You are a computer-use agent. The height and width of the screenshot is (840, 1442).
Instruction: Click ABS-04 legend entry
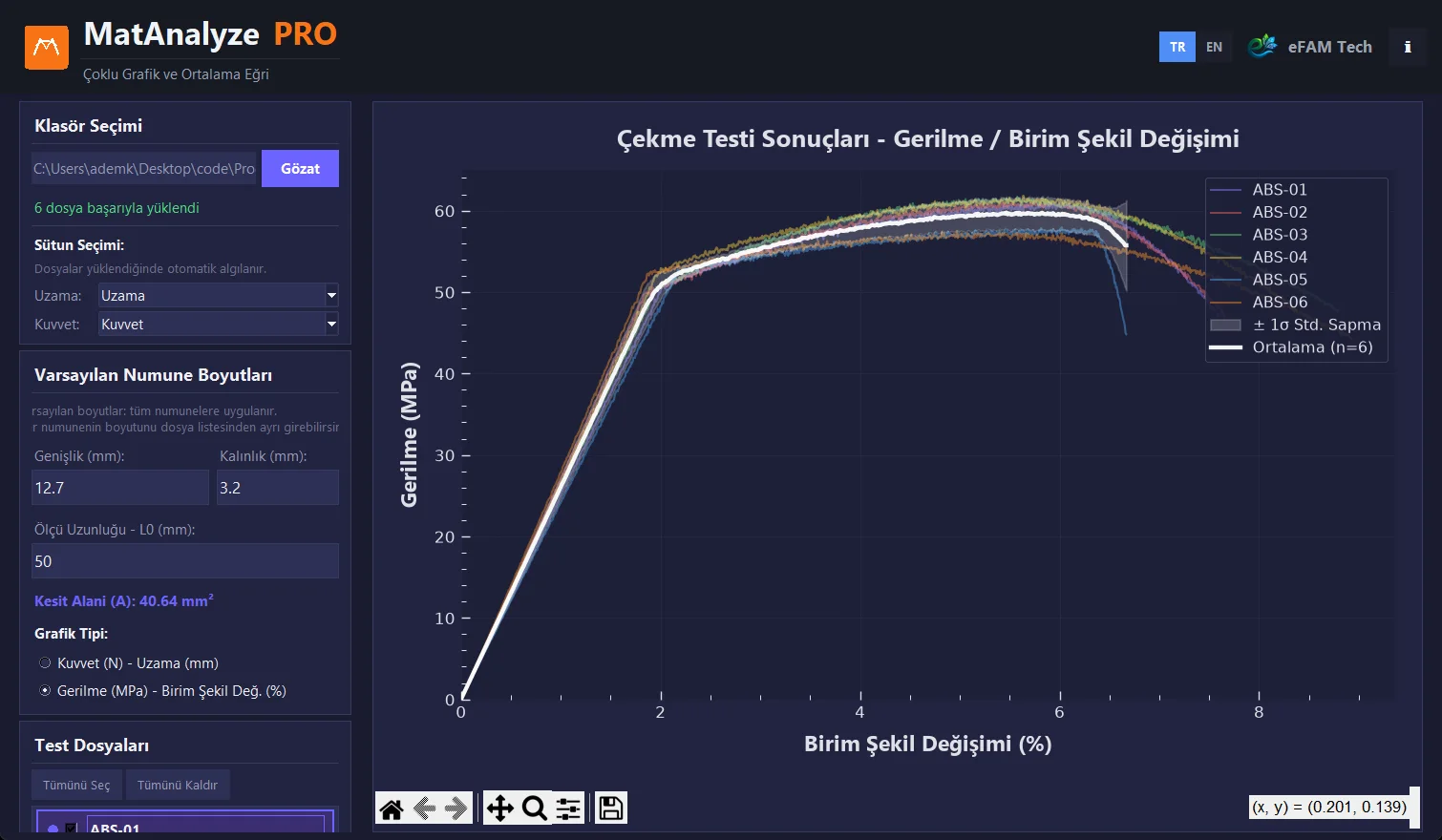pos(1259,257)
